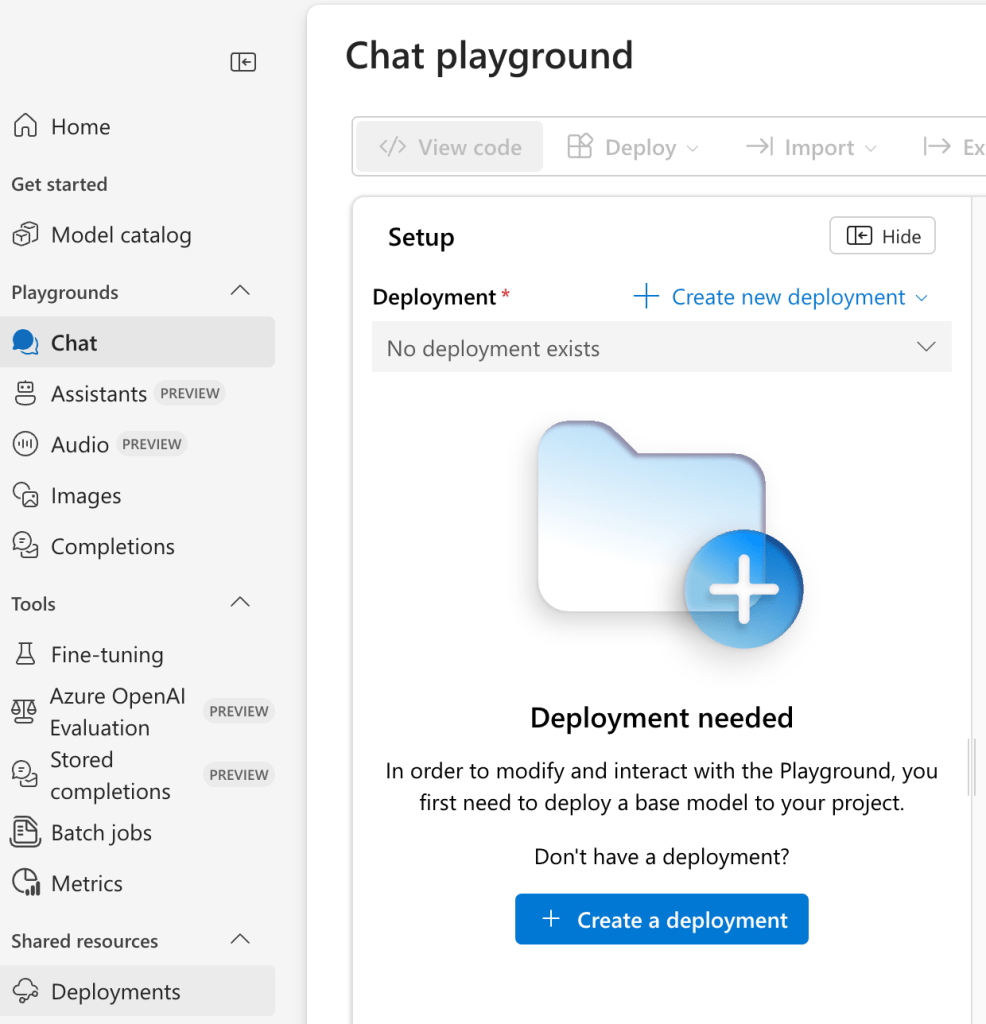Click the Metrics gauge icon
986x1024 pixels.
25,884
